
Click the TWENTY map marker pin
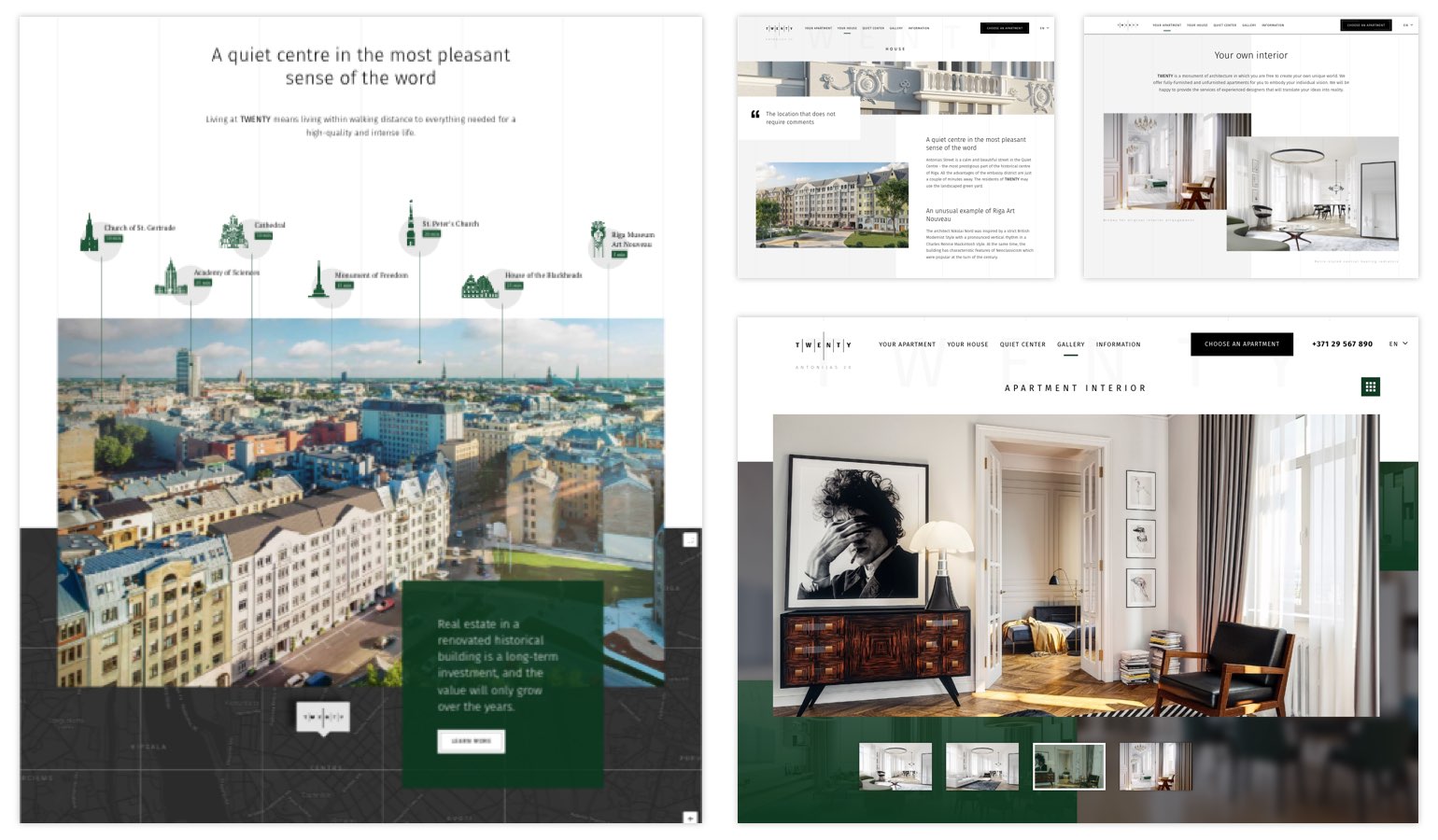tap(323, 718)
